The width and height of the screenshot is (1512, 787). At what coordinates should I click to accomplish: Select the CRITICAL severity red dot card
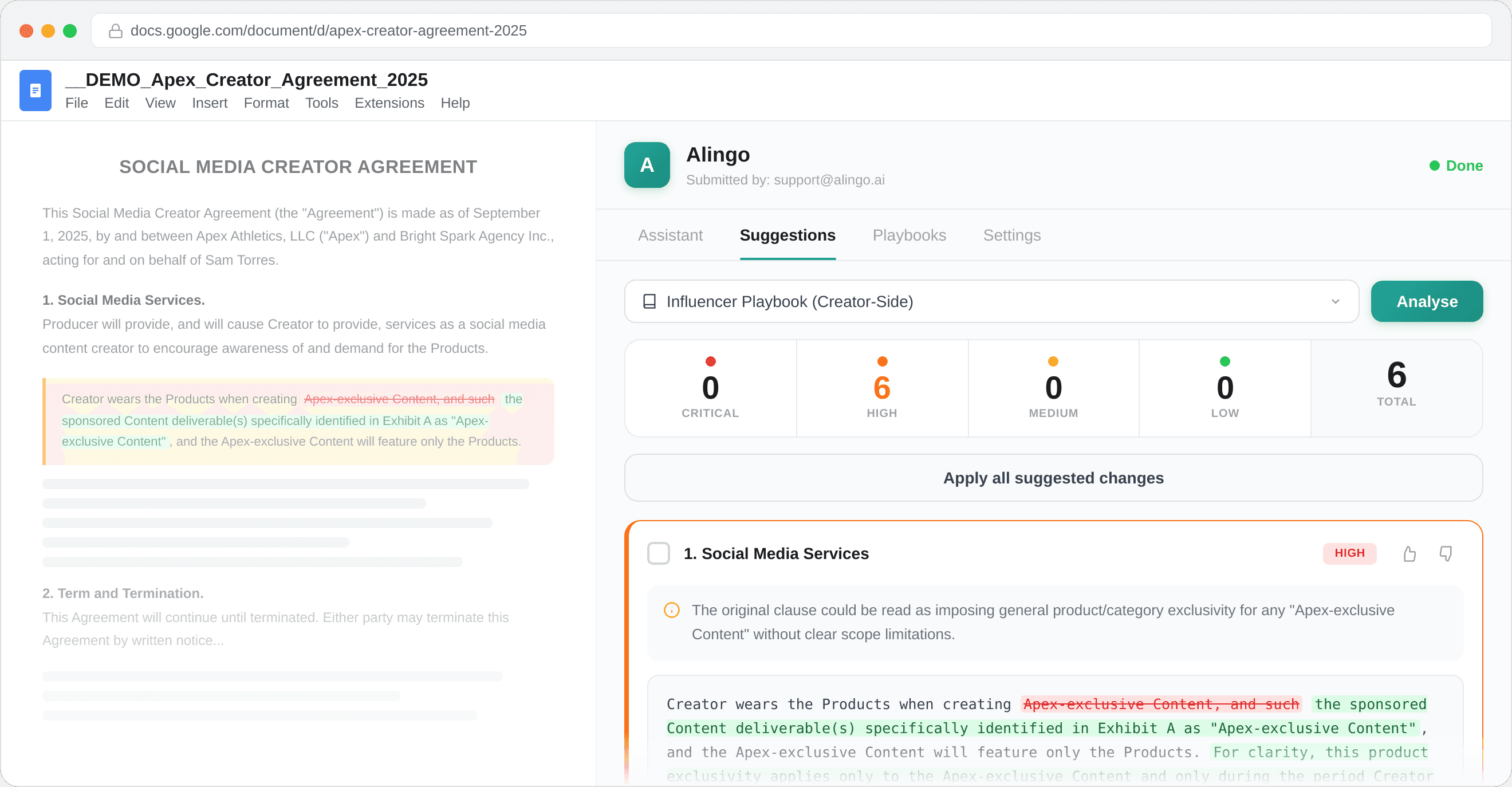pos(710,388)
